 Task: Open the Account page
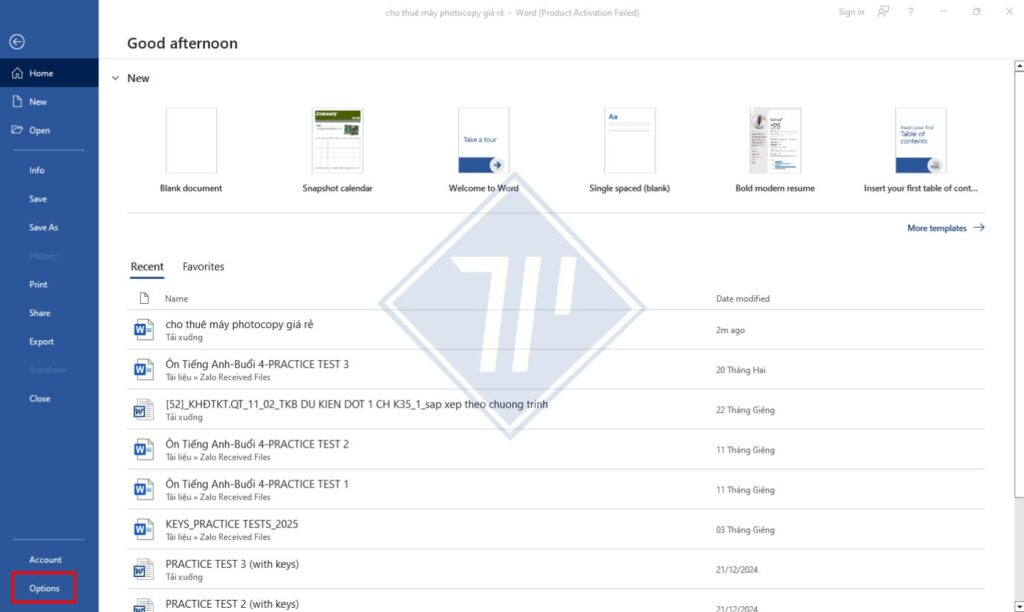coord(45,560)
